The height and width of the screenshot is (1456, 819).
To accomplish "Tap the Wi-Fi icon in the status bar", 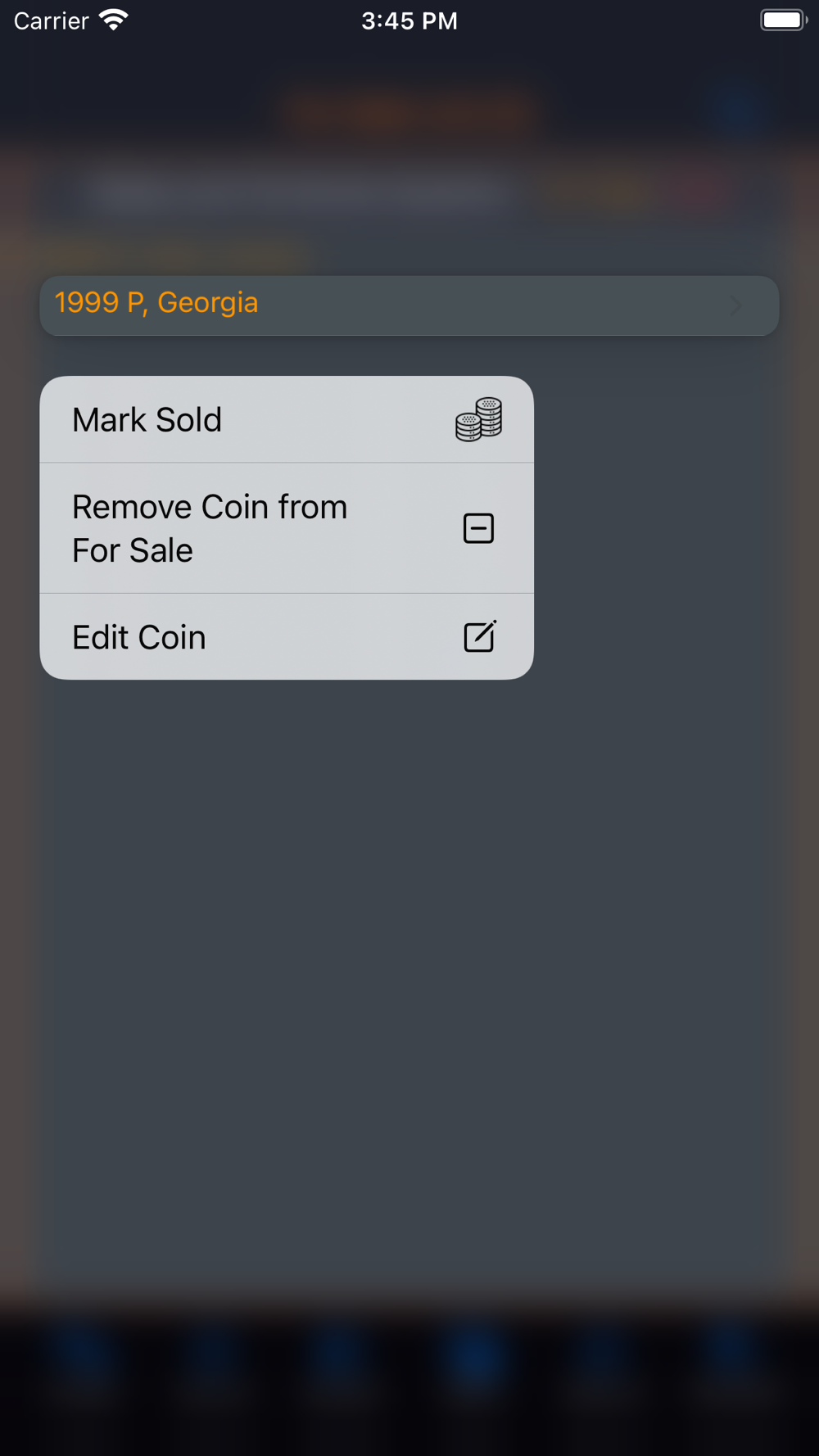I will [113, 20].
